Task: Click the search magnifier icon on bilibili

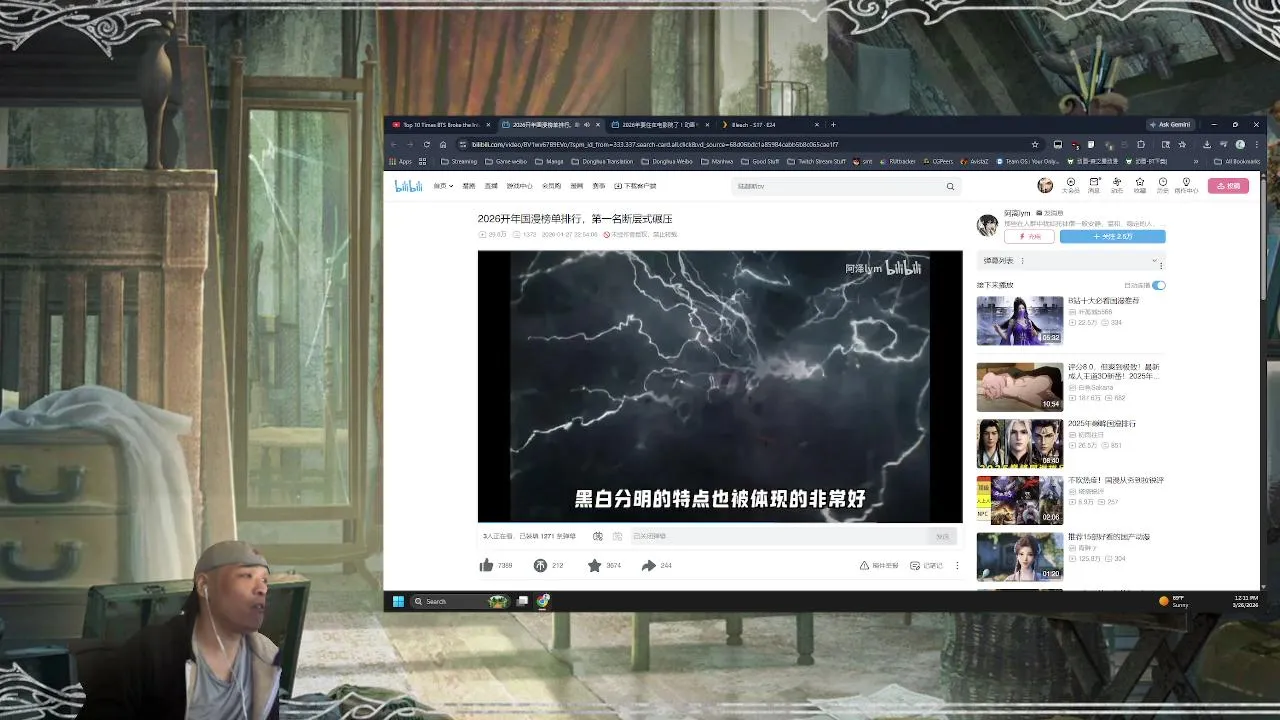Action: click(950, 186)
